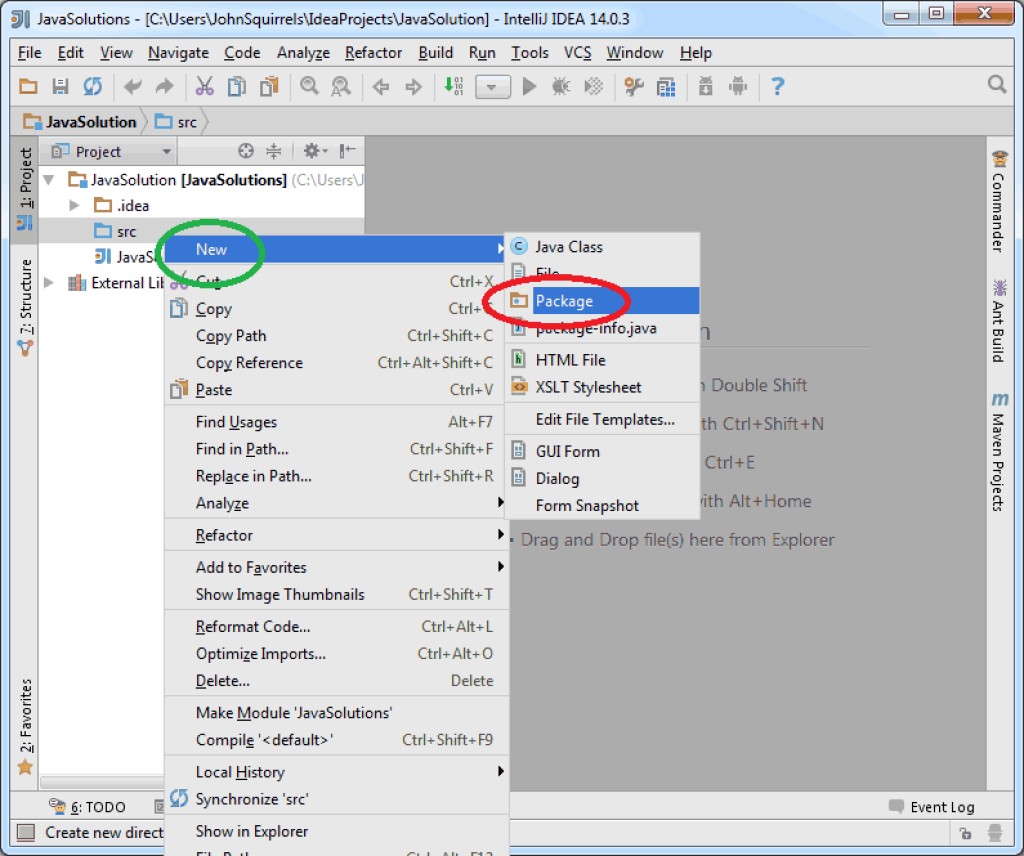Click the Debug bug icon in toolbar

(561, 87)
